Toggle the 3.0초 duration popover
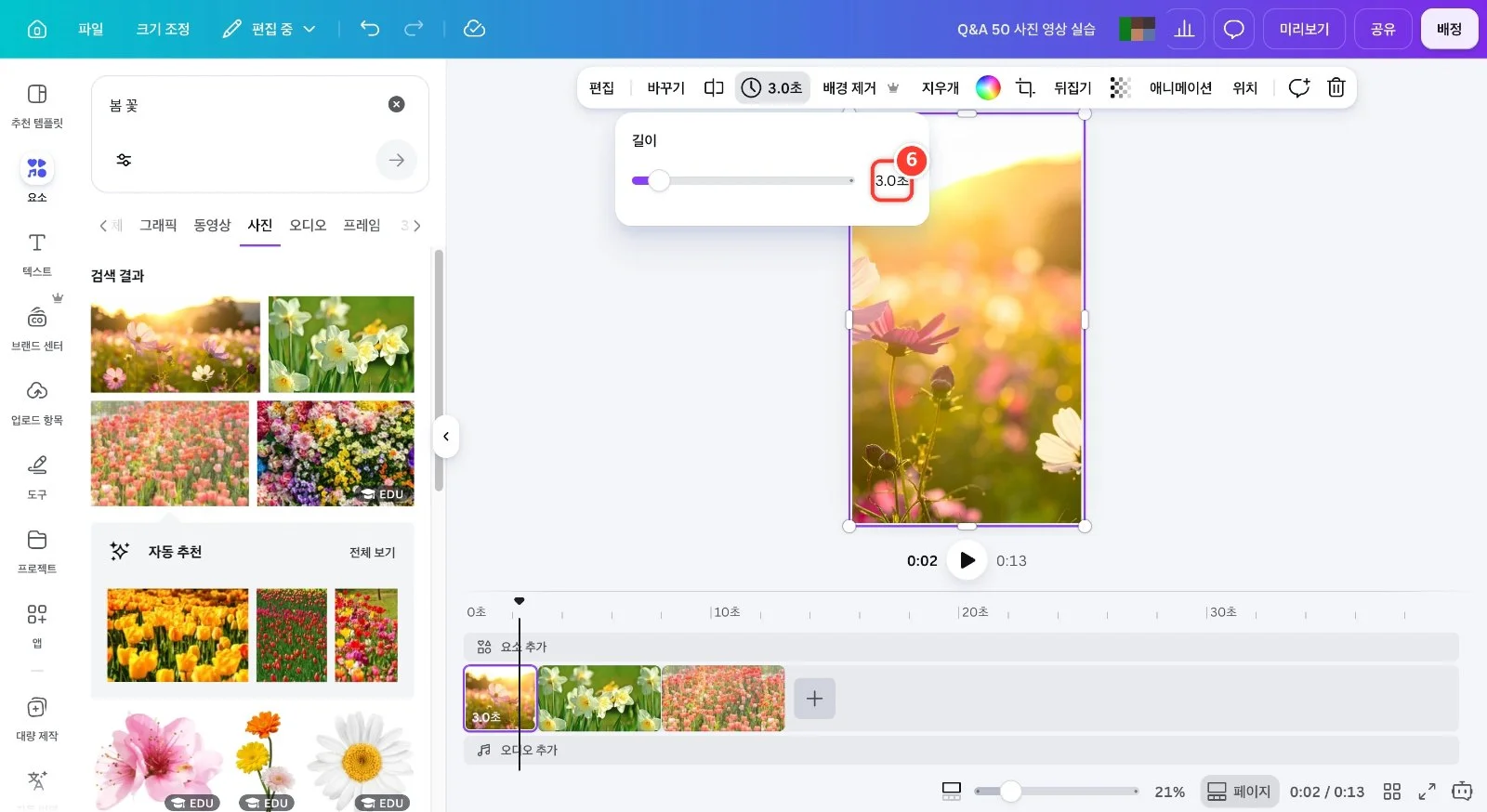 (x=772, y=87)
